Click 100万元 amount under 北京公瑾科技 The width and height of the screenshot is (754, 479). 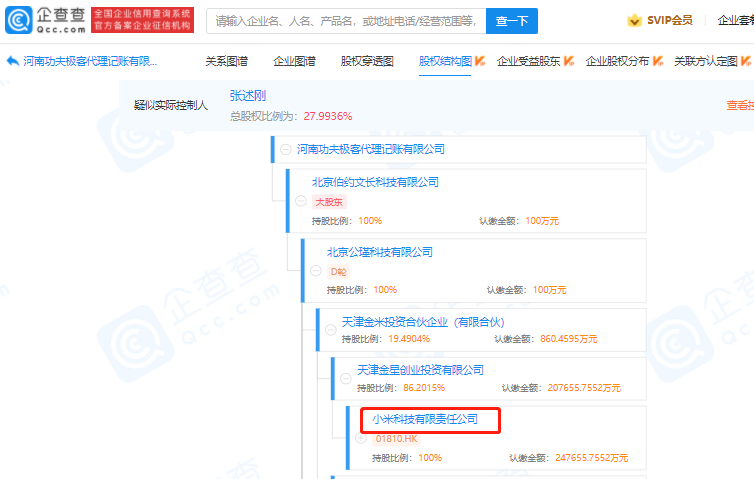point(550,290)
